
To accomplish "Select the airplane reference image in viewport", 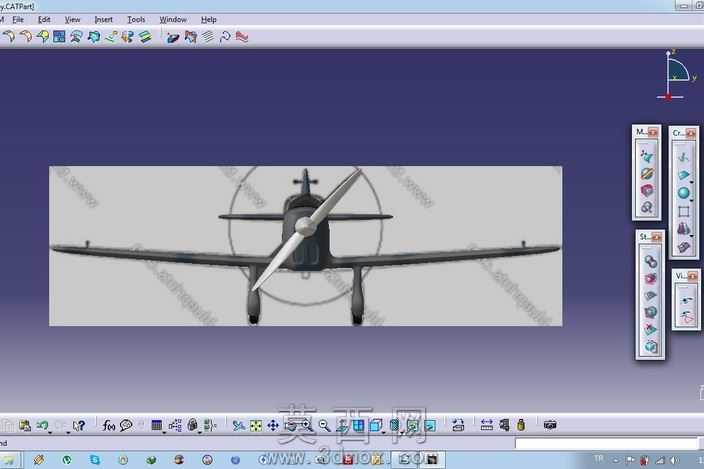I will pos(305,246).
